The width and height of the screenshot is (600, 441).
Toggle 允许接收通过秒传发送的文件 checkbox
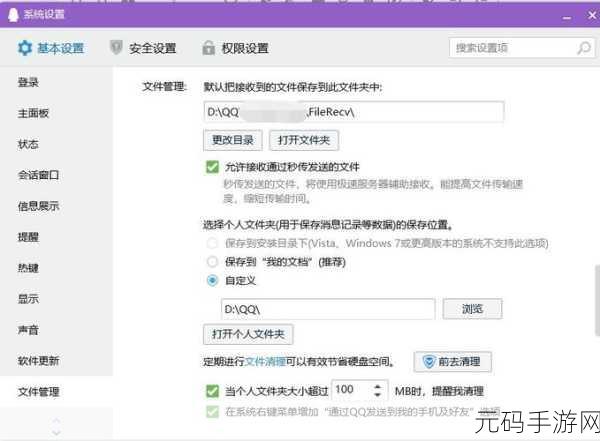tap(212, 167)
